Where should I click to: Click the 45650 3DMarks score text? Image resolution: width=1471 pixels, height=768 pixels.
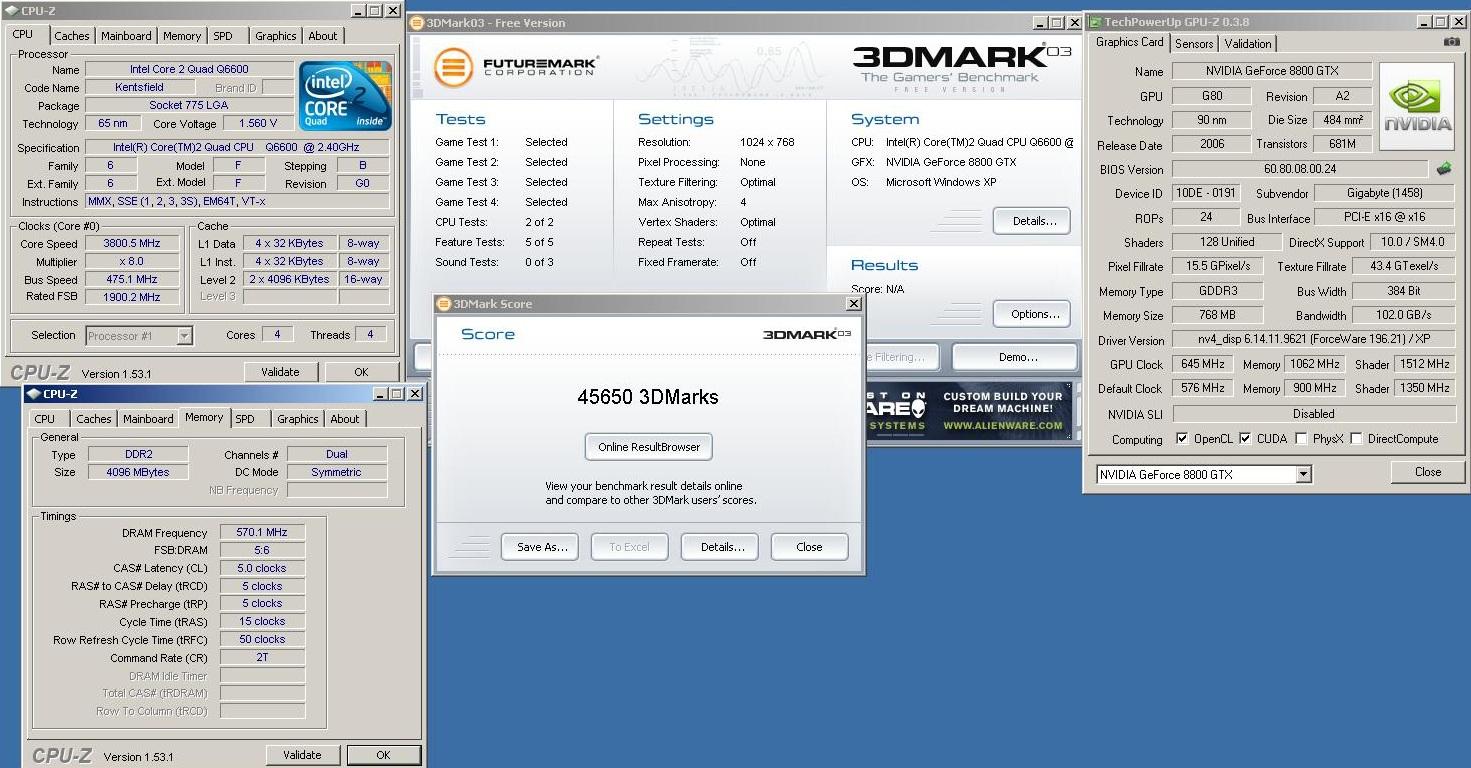pos(648,397)
